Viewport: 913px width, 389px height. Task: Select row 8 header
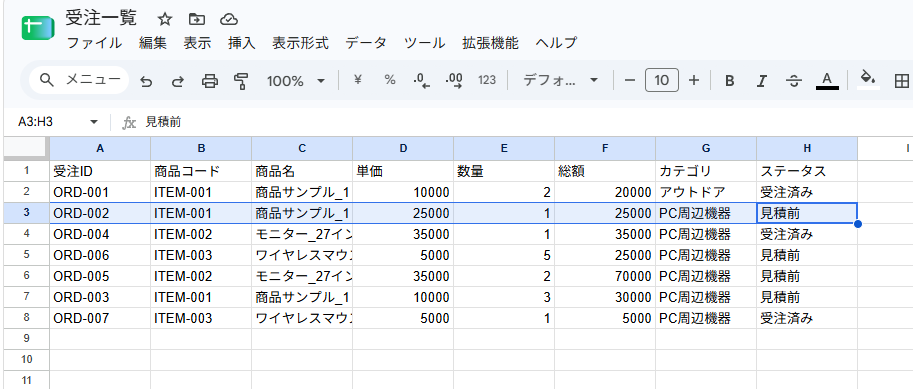coord(26,318)
